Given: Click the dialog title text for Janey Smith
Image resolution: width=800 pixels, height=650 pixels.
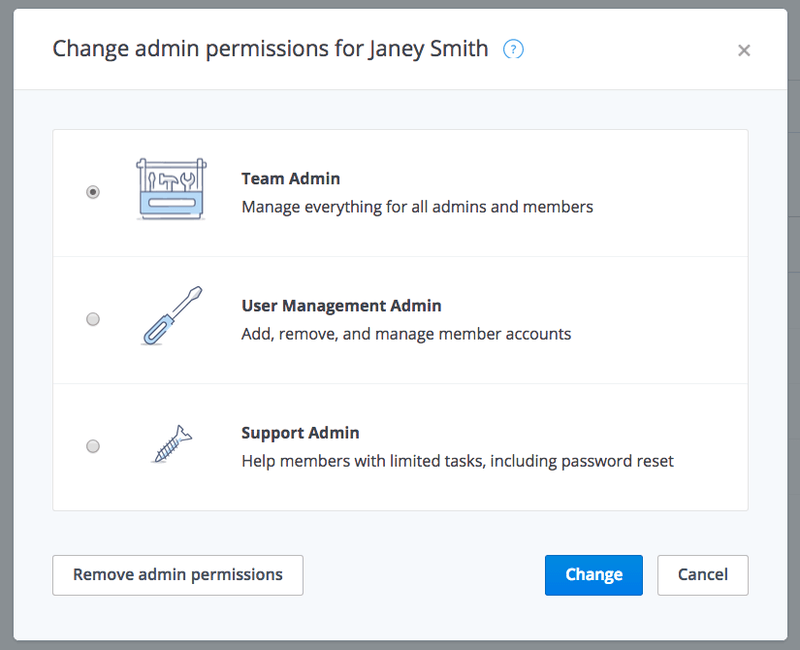Looking at the screenshot, I should (270, 48).
